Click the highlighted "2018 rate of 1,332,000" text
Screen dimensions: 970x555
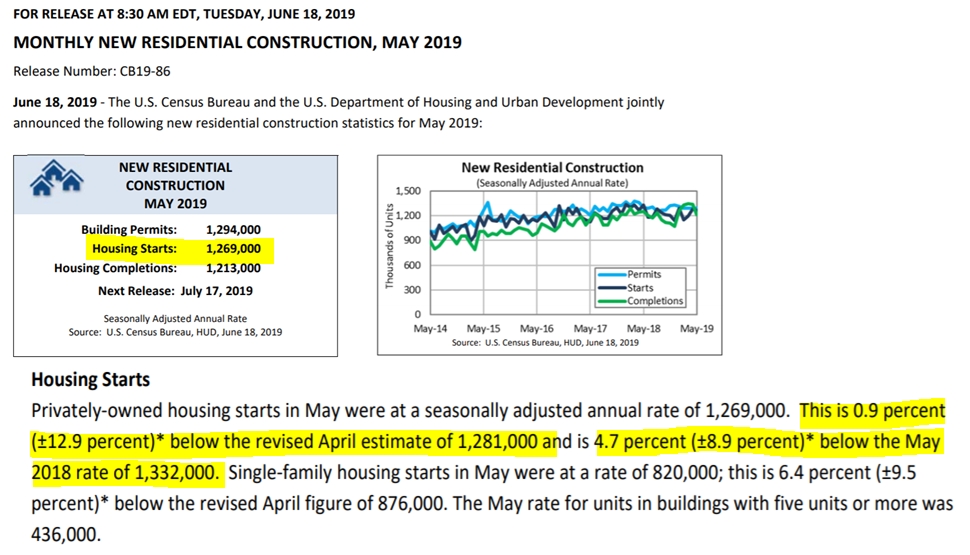tap(125, 473)
